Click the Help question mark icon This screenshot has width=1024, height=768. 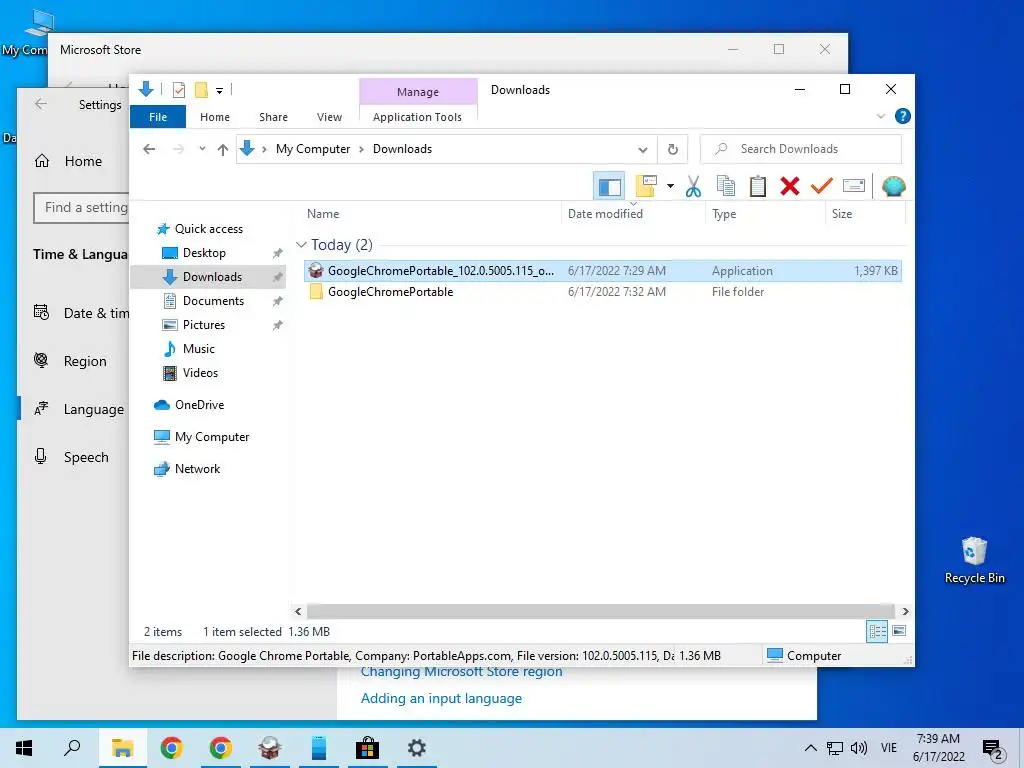click(903, 116)
